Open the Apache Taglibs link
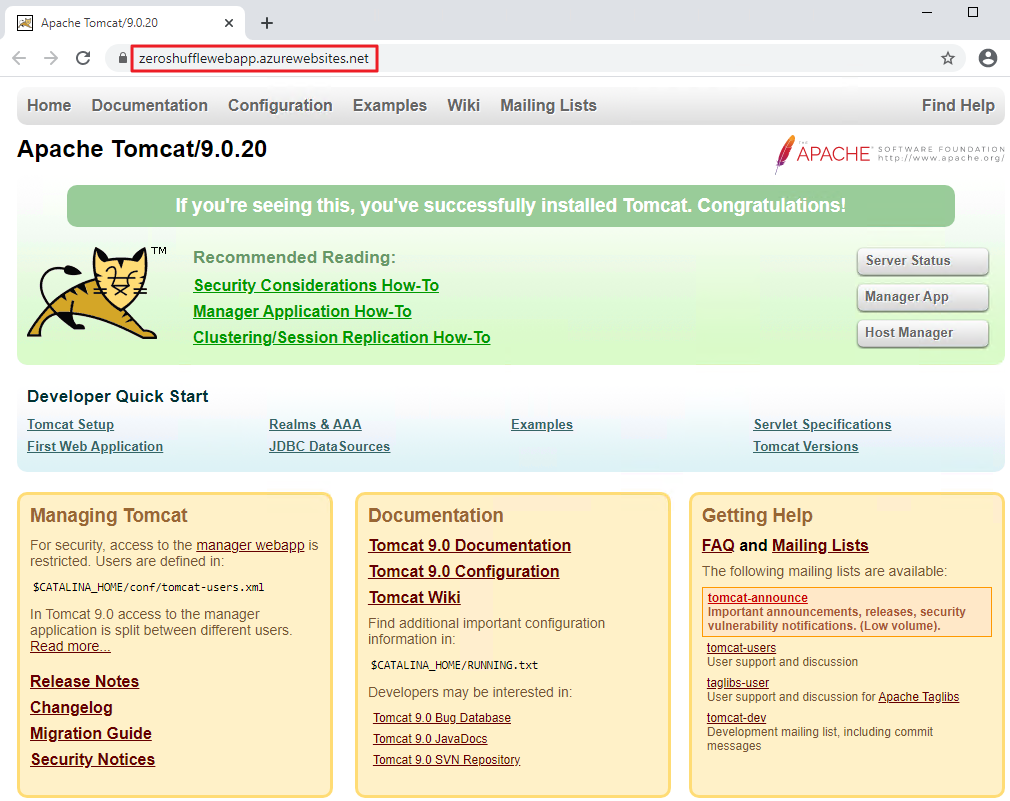The width and height of the screenshot is (1010, 801). pyautogui.click(x=919, y=697)
